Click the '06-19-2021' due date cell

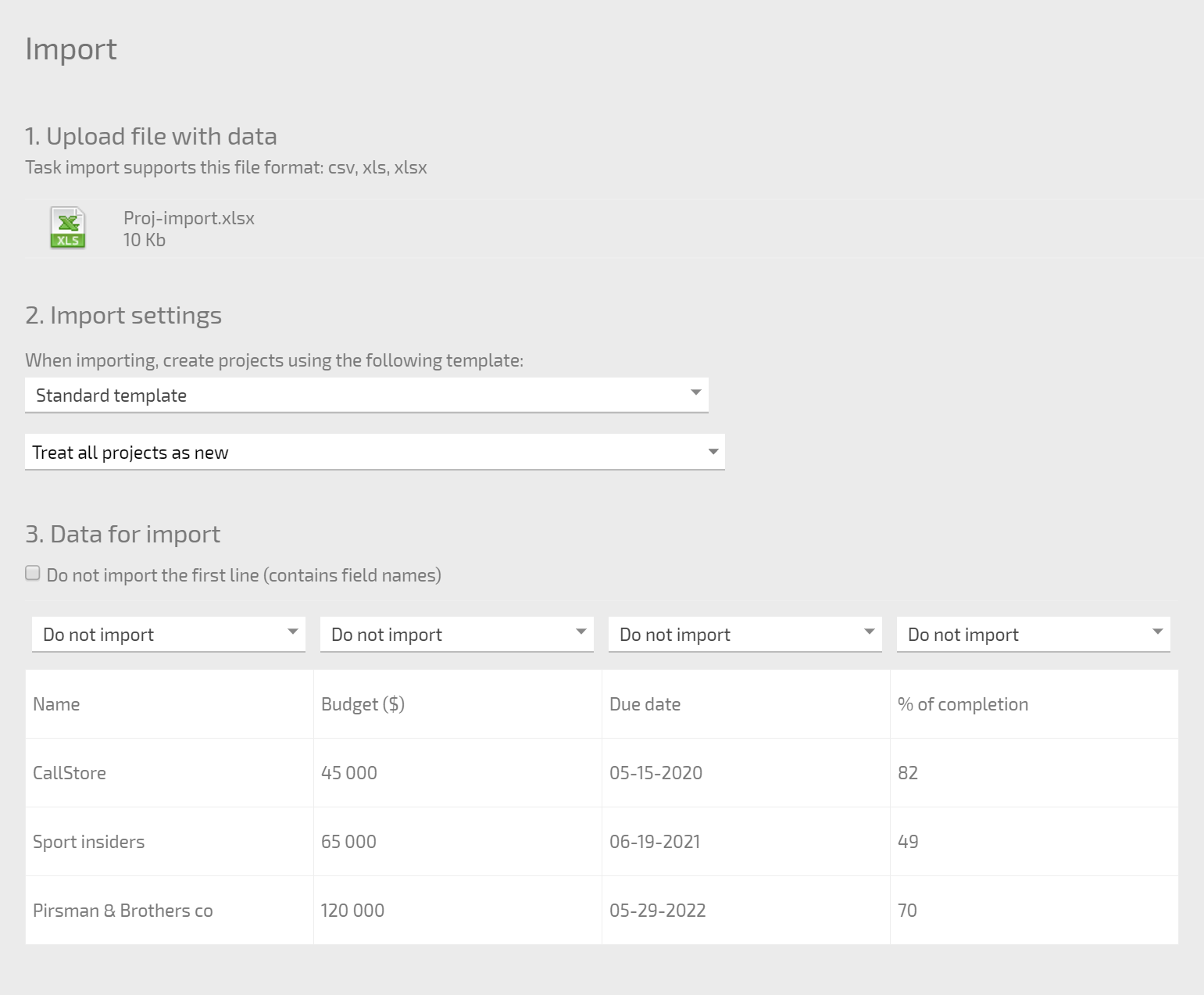[x=746, y=842]
